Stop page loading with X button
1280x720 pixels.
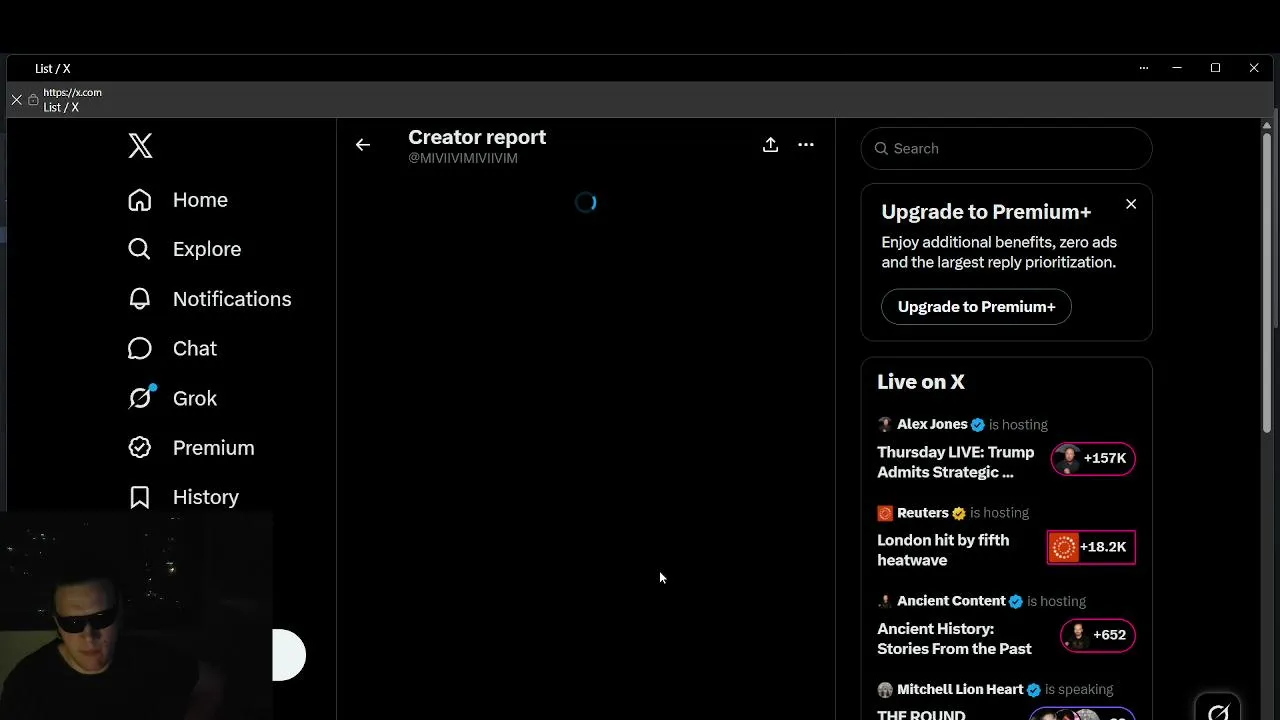coord(16,100)
